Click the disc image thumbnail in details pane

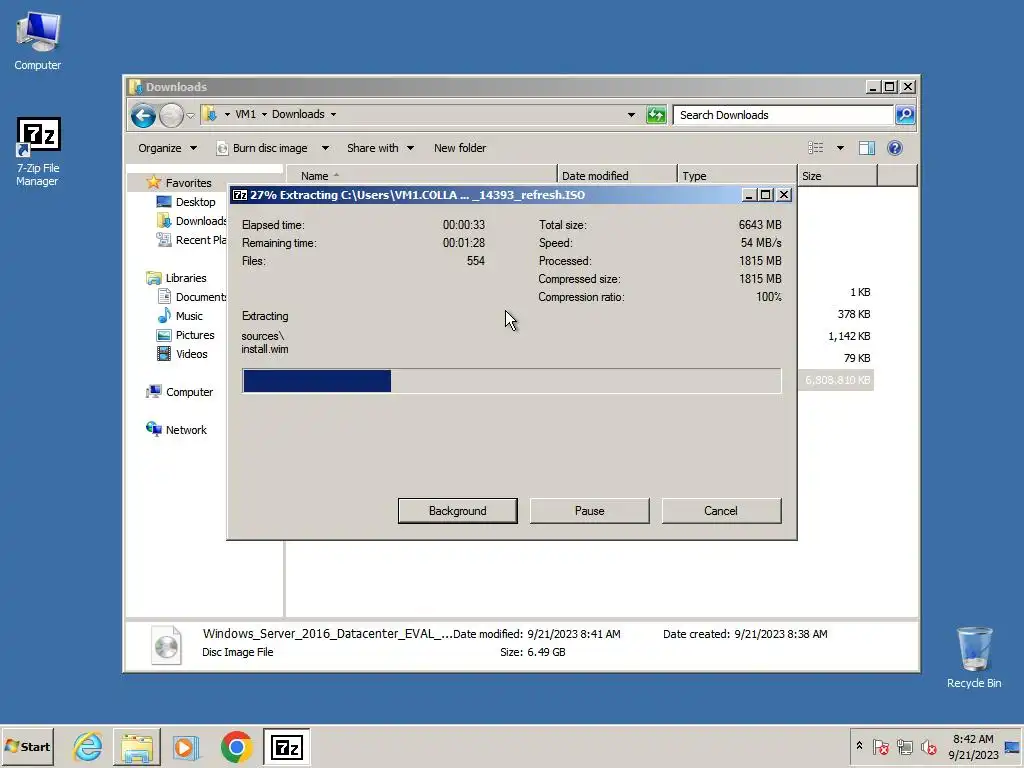(167, 645)
